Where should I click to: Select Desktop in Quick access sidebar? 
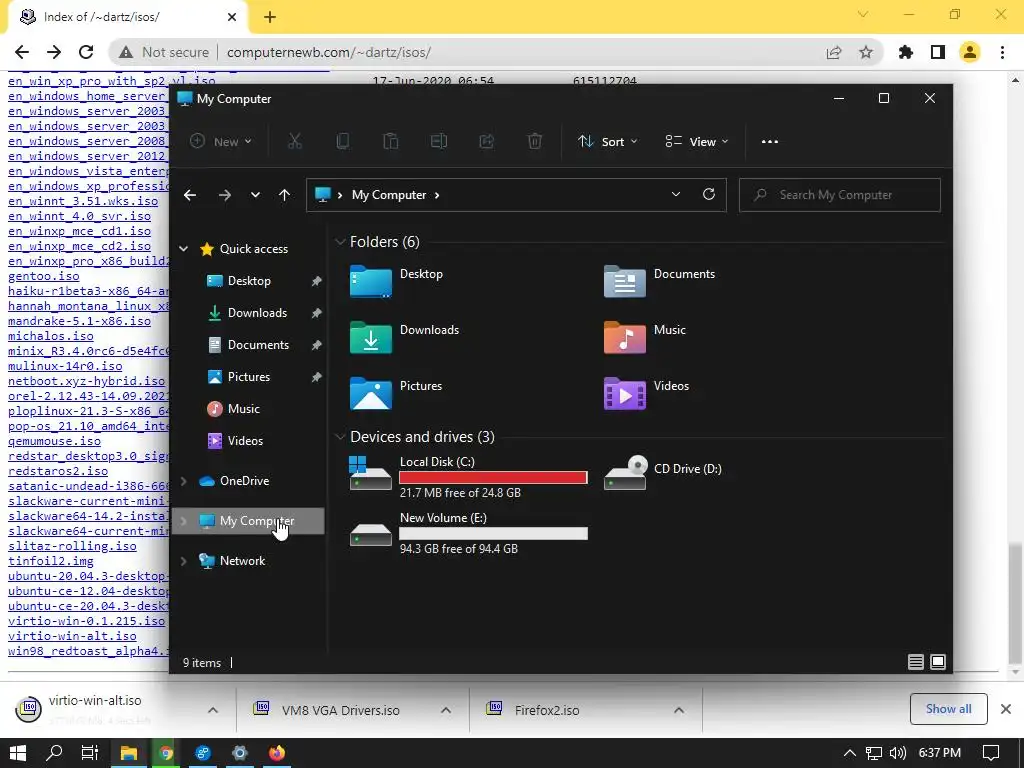pos(249,281)
